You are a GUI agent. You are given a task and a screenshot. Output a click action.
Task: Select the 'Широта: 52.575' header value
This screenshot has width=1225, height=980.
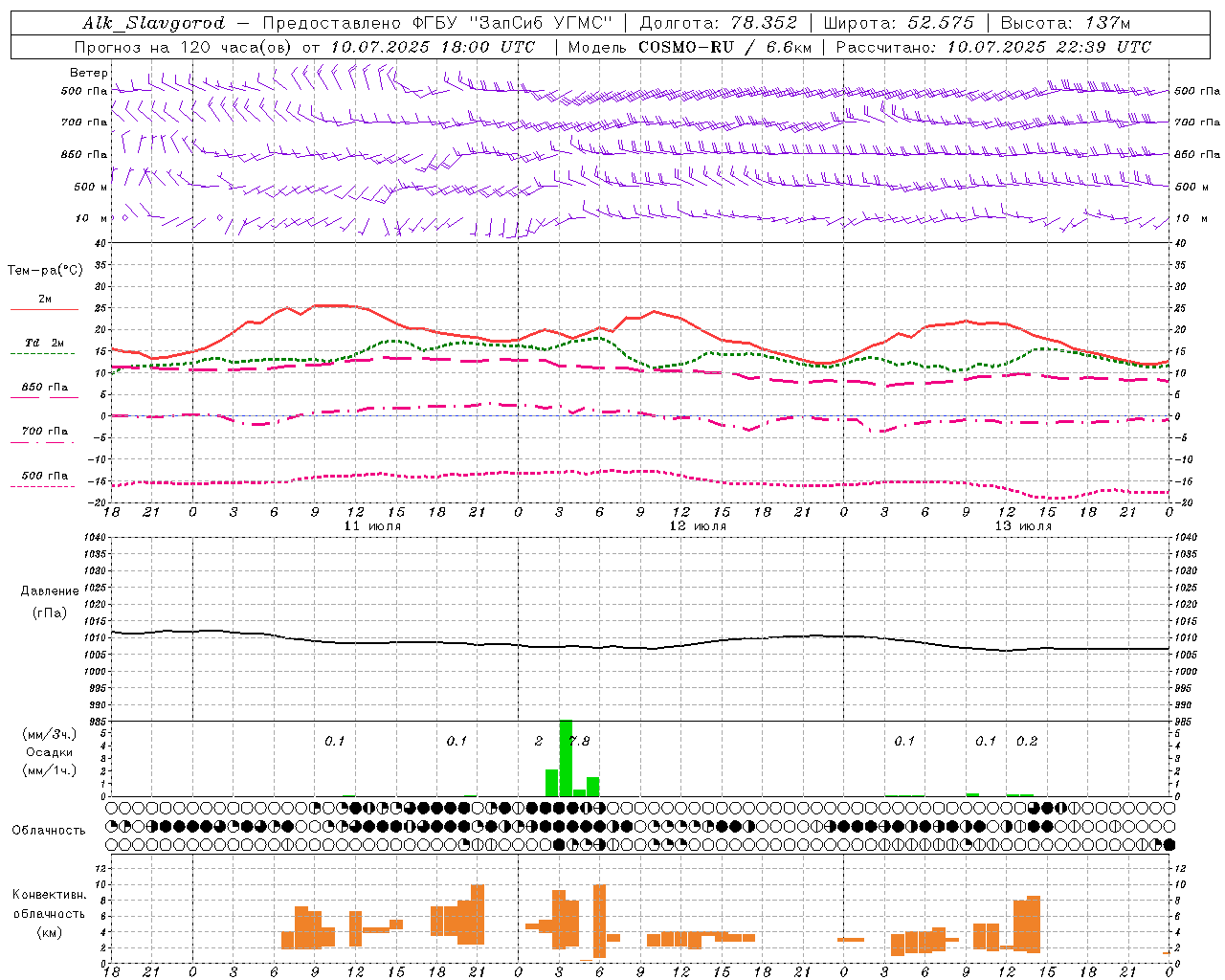899,23
